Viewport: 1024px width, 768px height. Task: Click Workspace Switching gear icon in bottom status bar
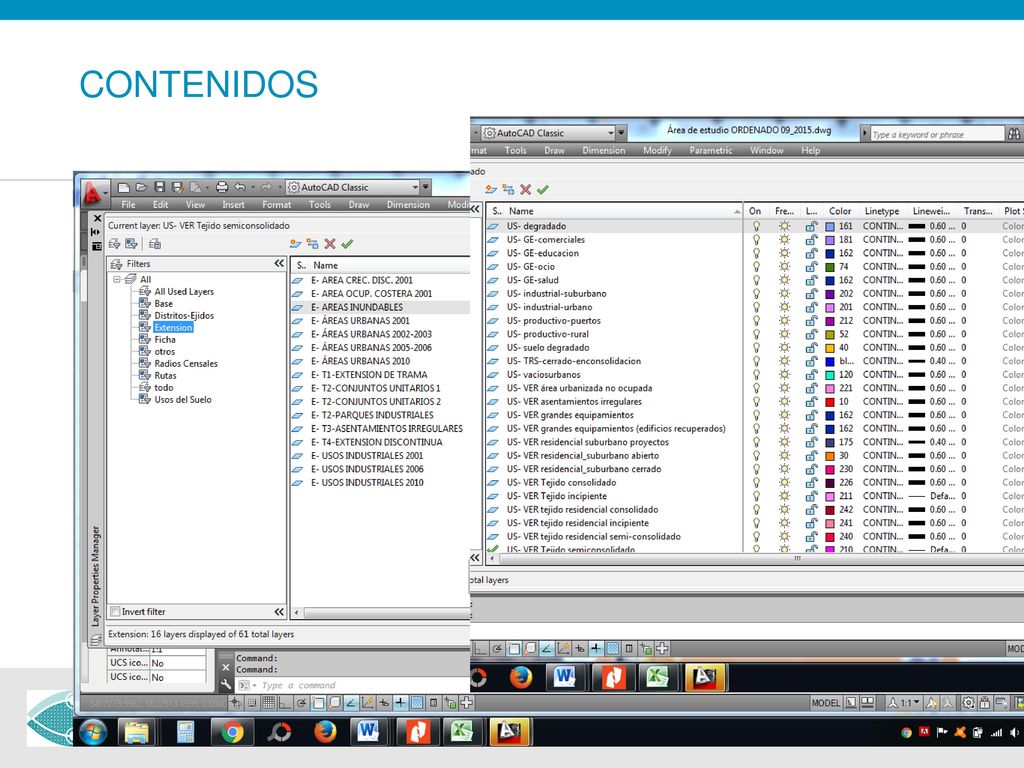click(x=968, y=703)
